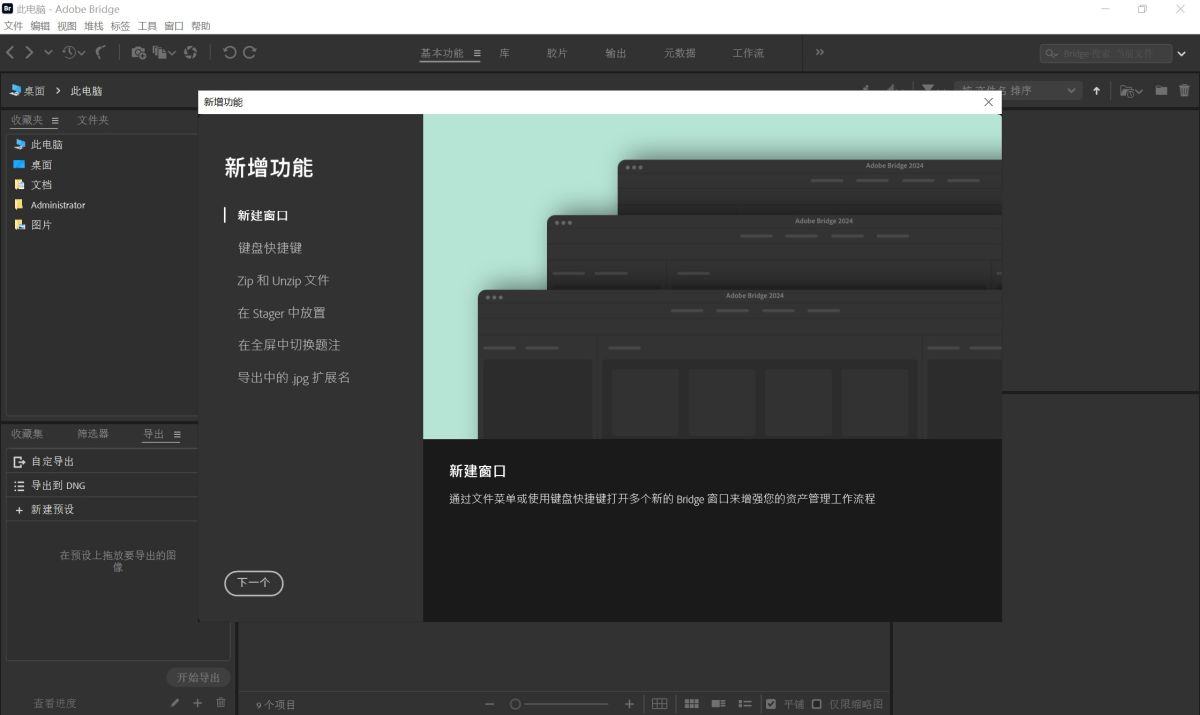Open the 基本功能 workspace hamburger menu
Screen dimensions: 1200x715
tap(477, 53)
